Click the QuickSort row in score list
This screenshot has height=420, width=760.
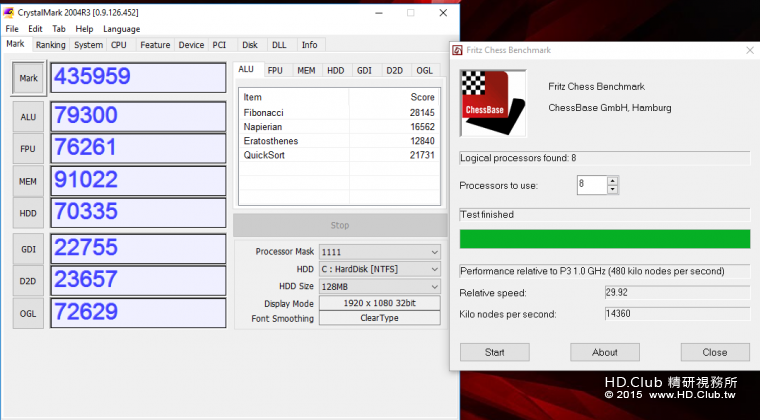(x=339, y=155)
